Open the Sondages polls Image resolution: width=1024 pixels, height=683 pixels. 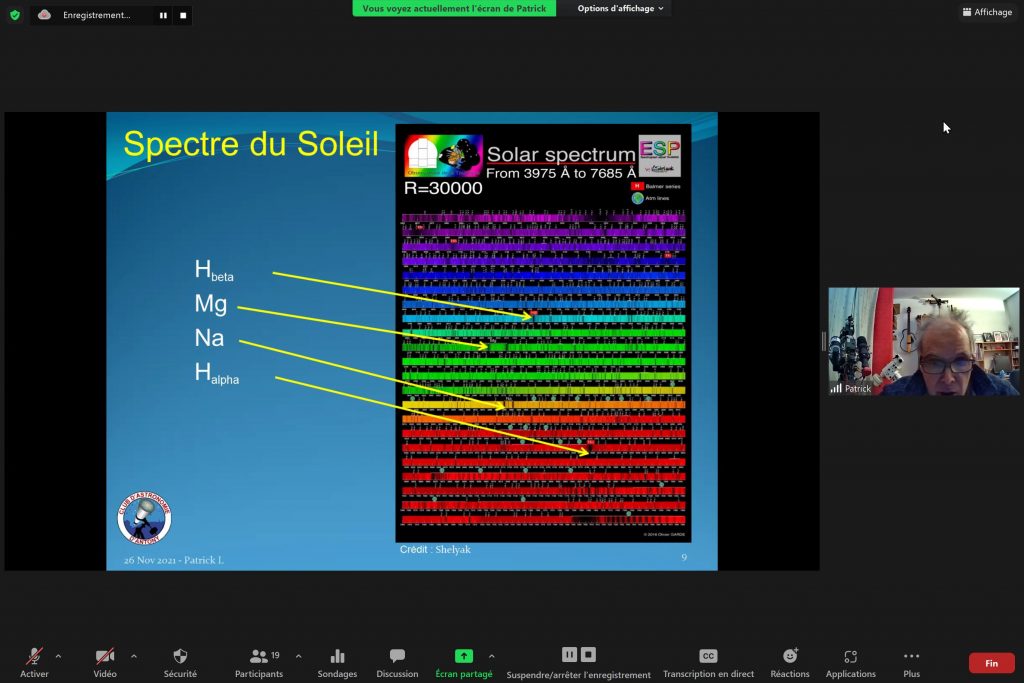(x=337, y=662)
